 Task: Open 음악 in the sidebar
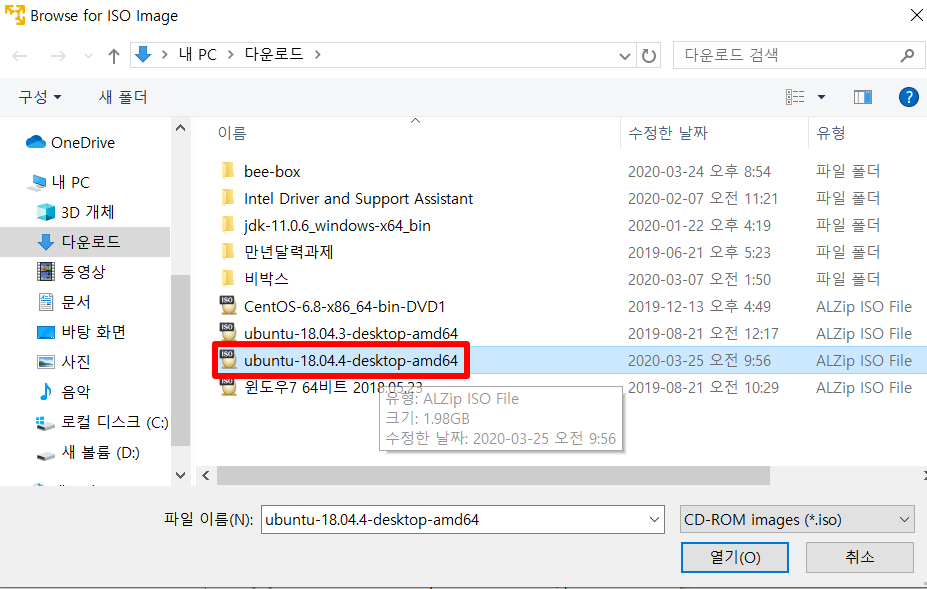point(64,391)
